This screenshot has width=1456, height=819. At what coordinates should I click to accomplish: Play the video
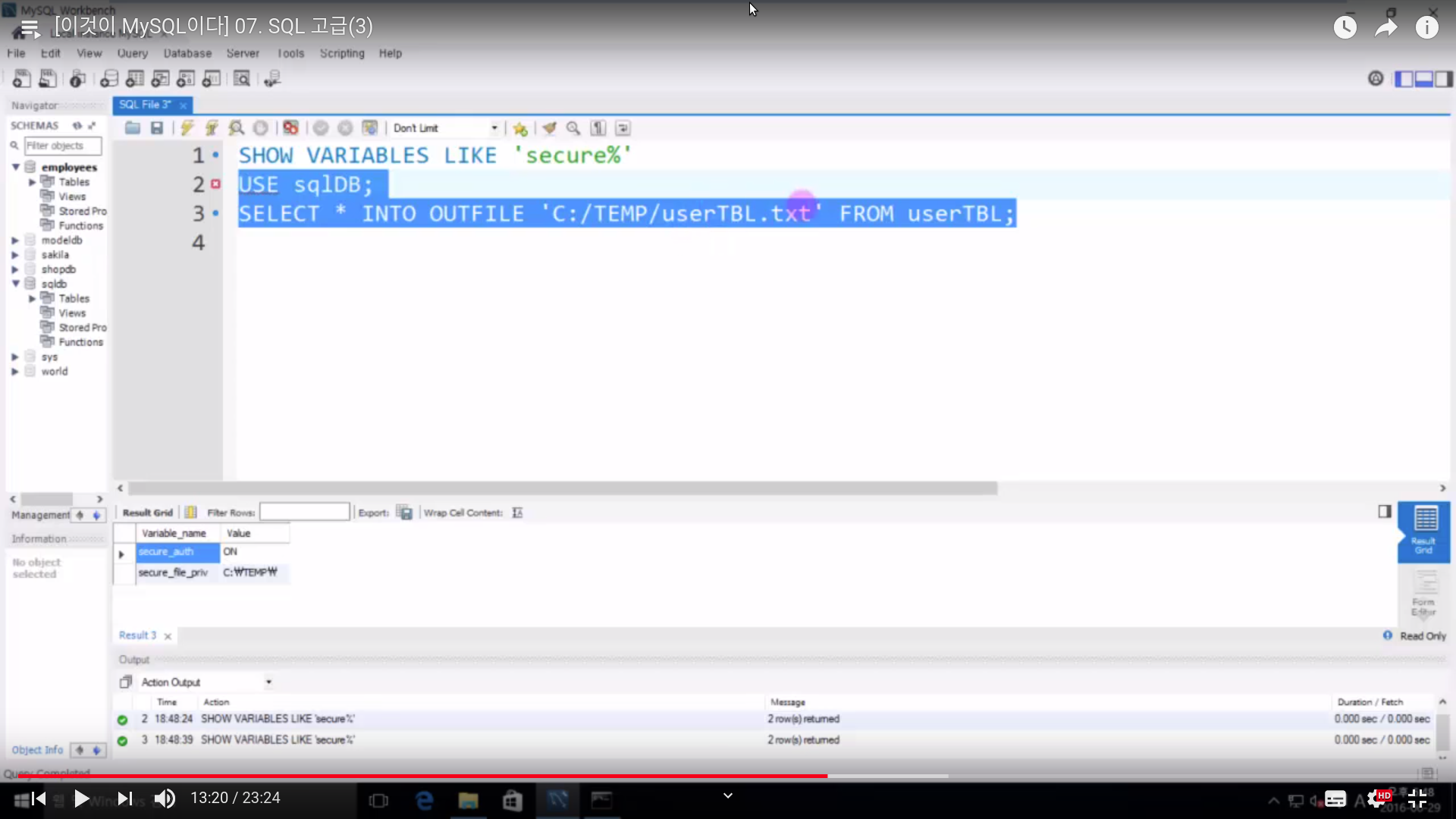tap(81, 799)
